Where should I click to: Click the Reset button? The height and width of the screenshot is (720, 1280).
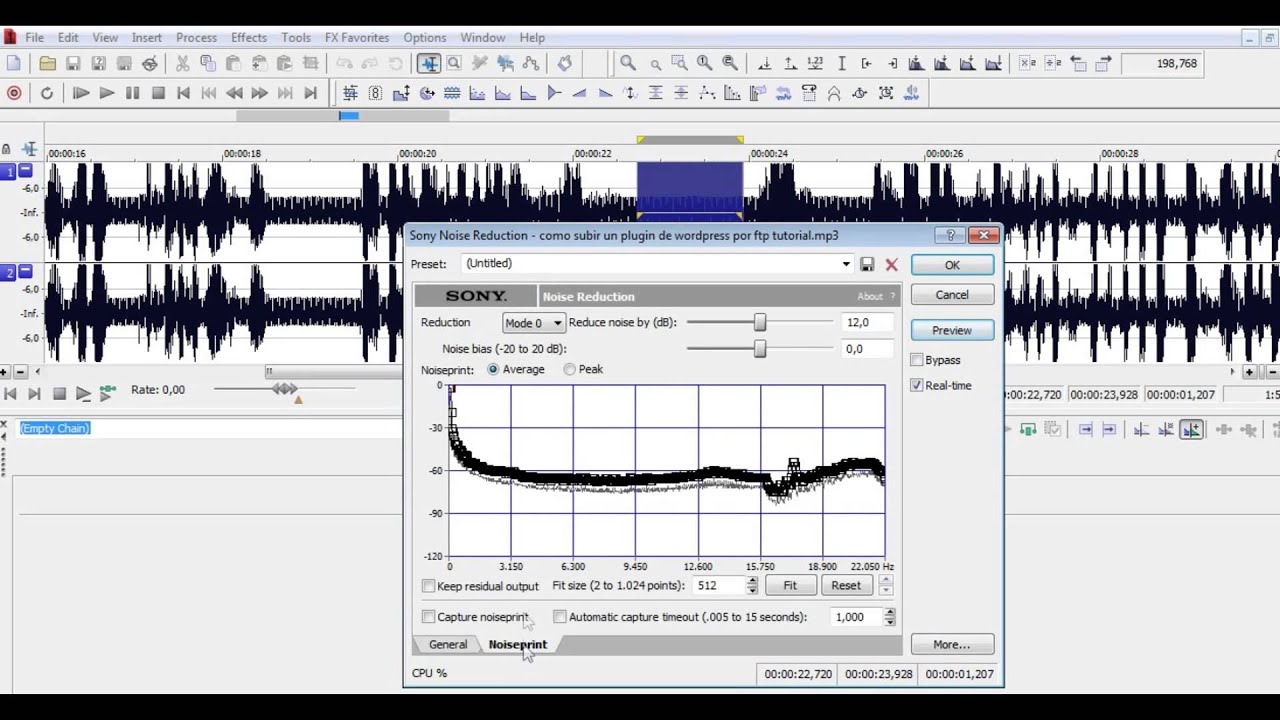tap(846, 586)
